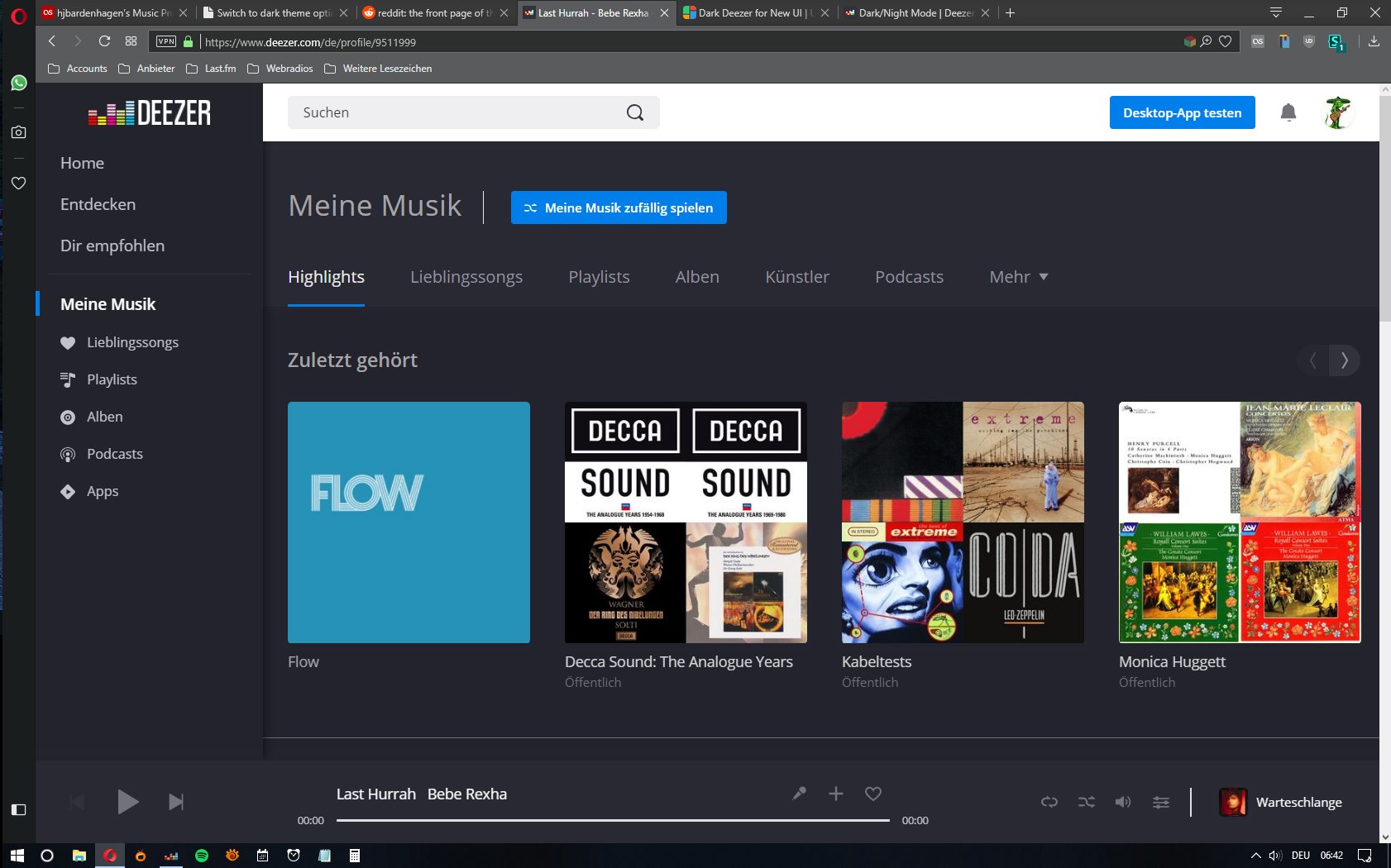Click Desktop-App testen button
The image size is (1391, 868).
(x=1182, y=112)
